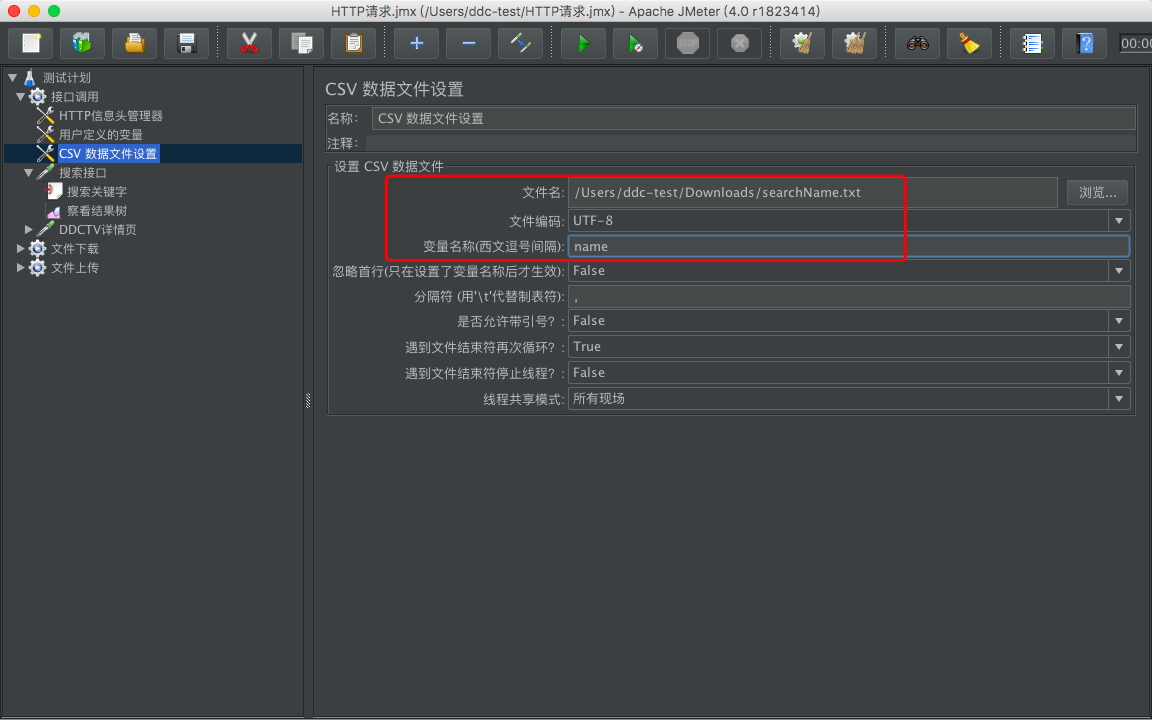Click the 浏览... browse button

click(x=1097, y=192)
